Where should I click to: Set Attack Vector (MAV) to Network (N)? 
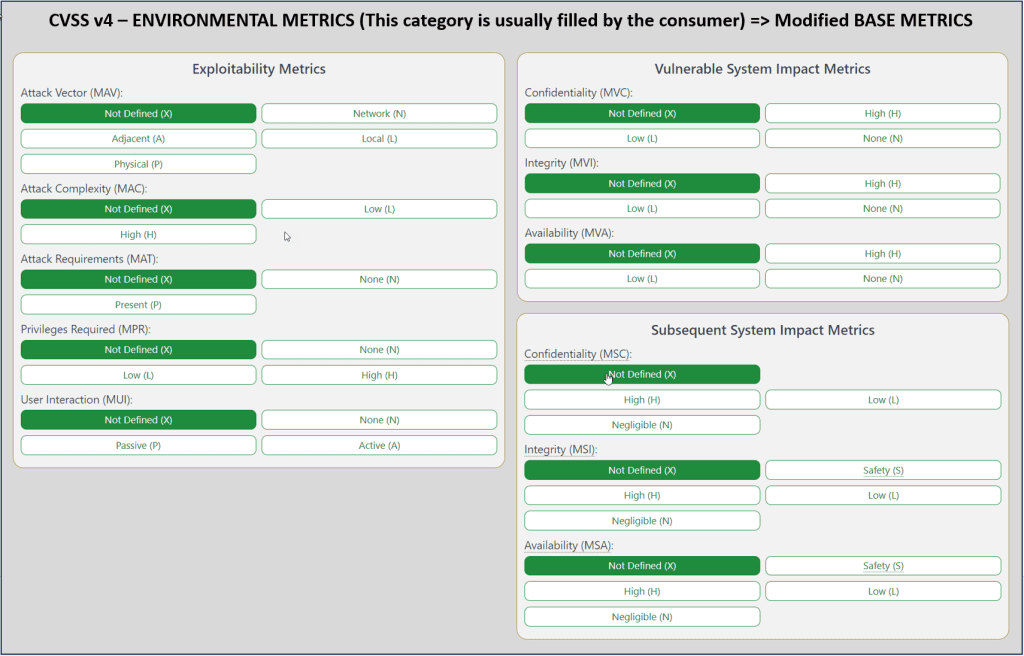pos(379,114)
